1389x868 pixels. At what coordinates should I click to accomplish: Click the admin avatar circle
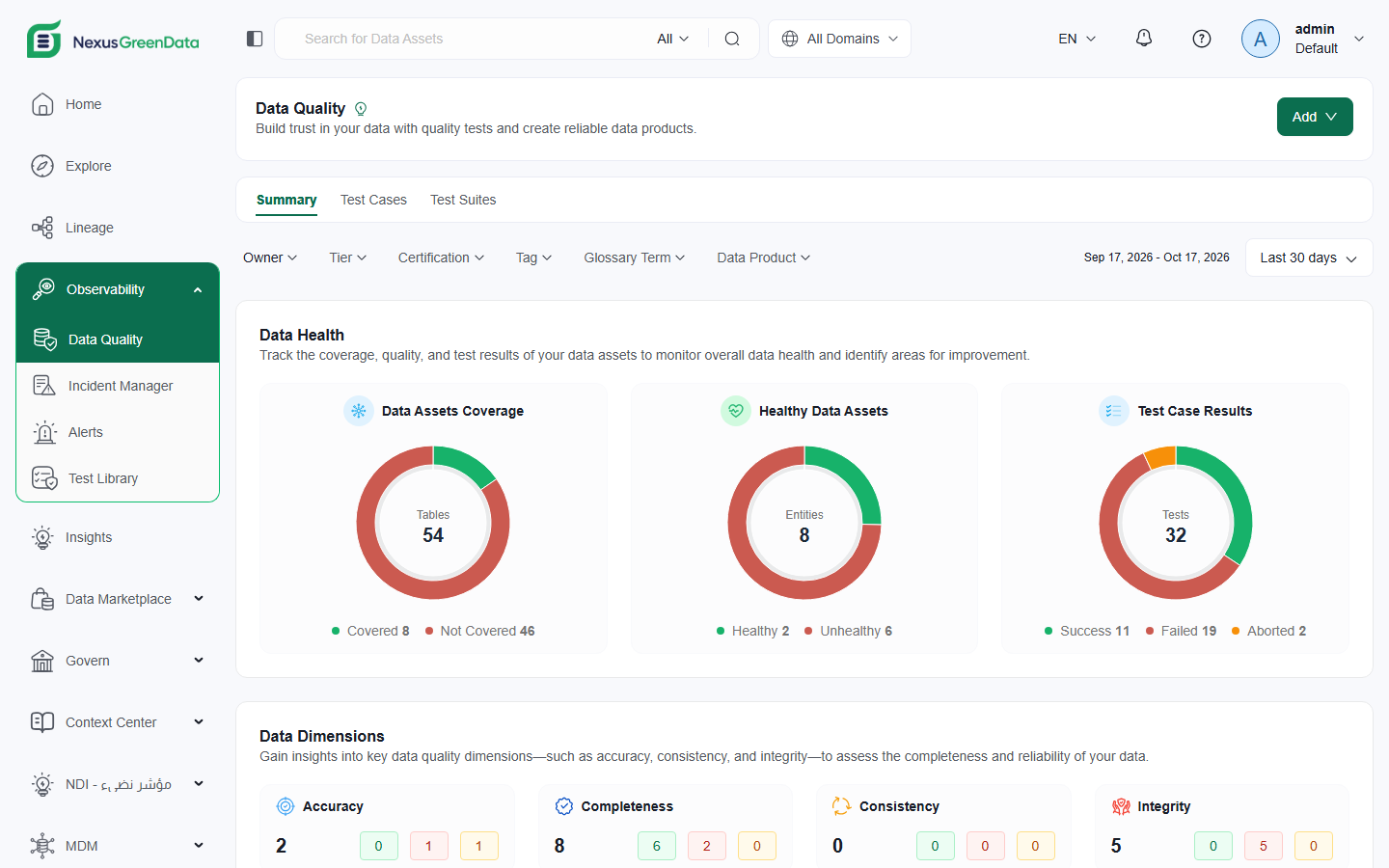1261,39
